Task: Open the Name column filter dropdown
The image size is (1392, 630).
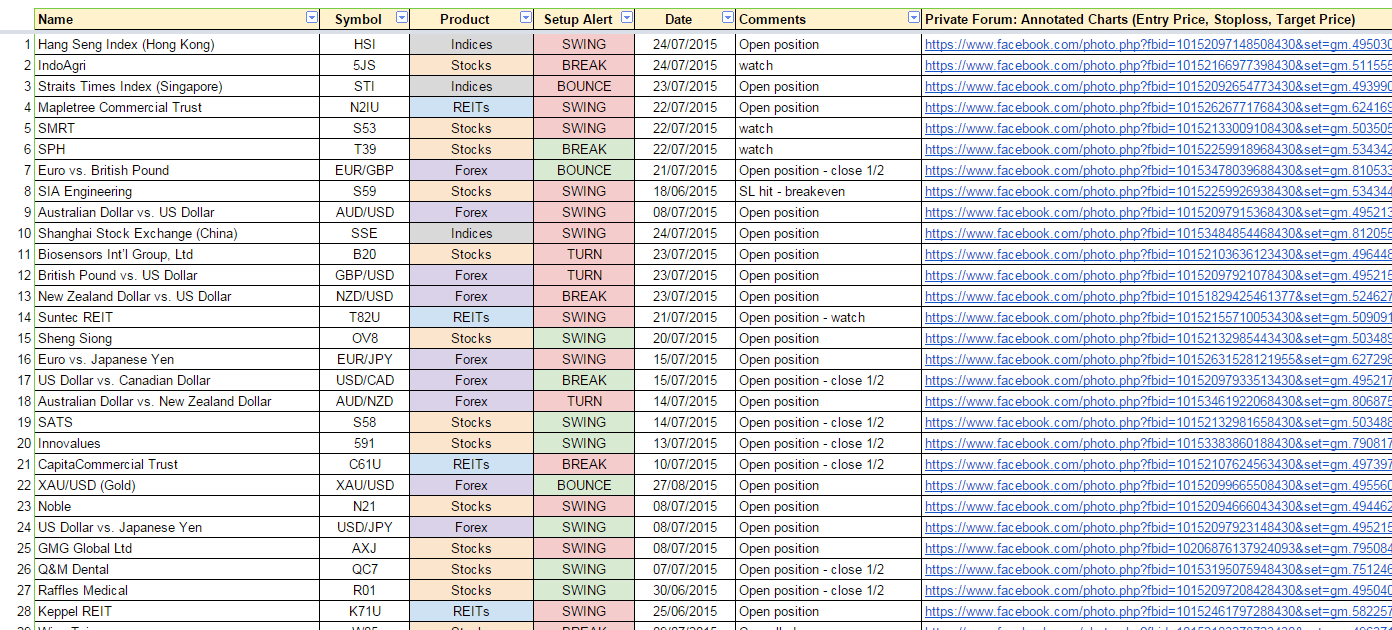Action: 312,18
